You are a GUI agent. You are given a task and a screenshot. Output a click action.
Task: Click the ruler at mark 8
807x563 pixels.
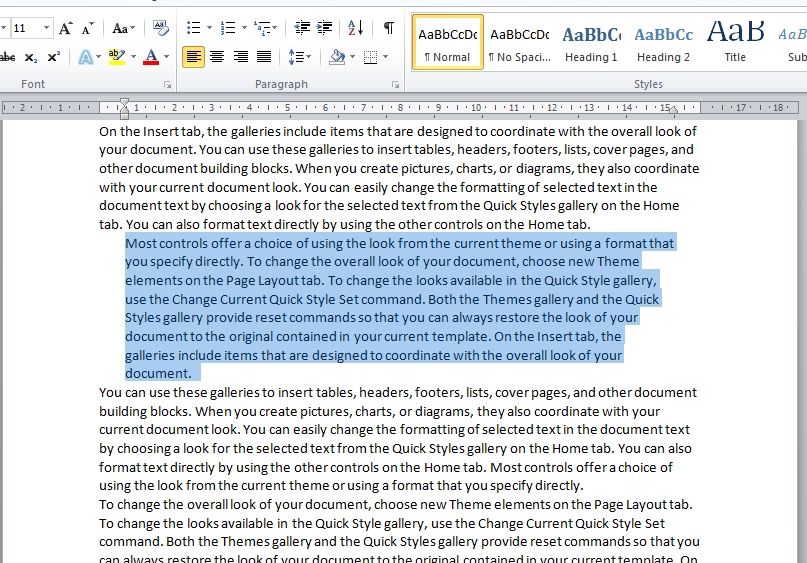pos(400,108)
